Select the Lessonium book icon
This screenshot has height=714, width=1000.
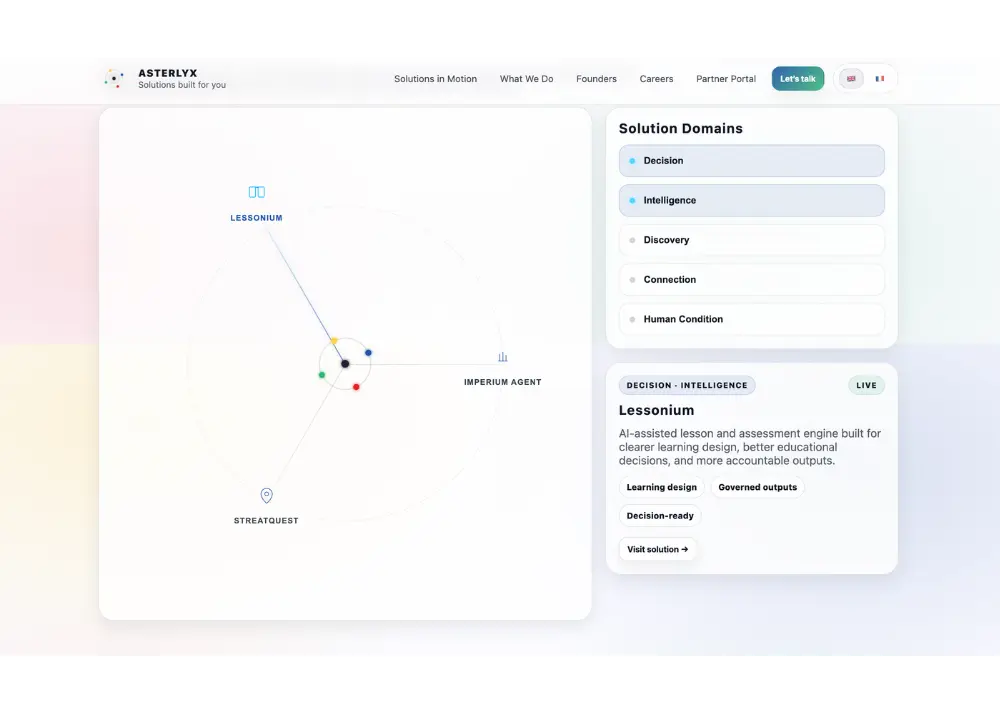[x=256, y=192]
